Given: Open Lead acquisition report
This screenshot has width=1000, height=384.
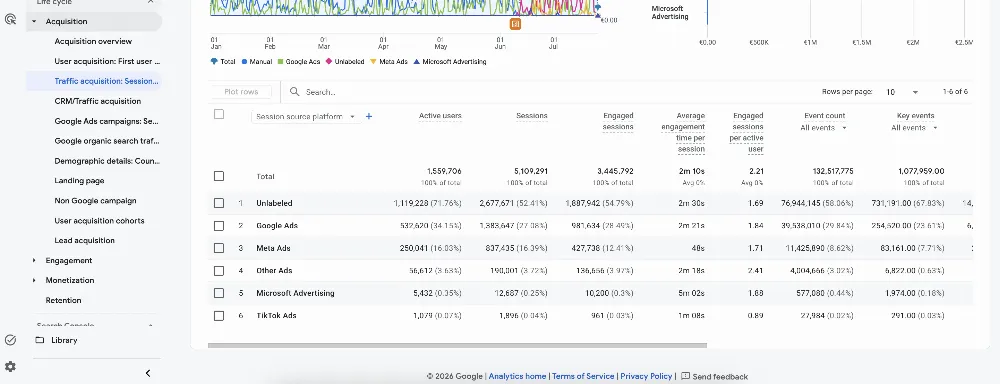Looking at the screenshot, I should point(84,240).
